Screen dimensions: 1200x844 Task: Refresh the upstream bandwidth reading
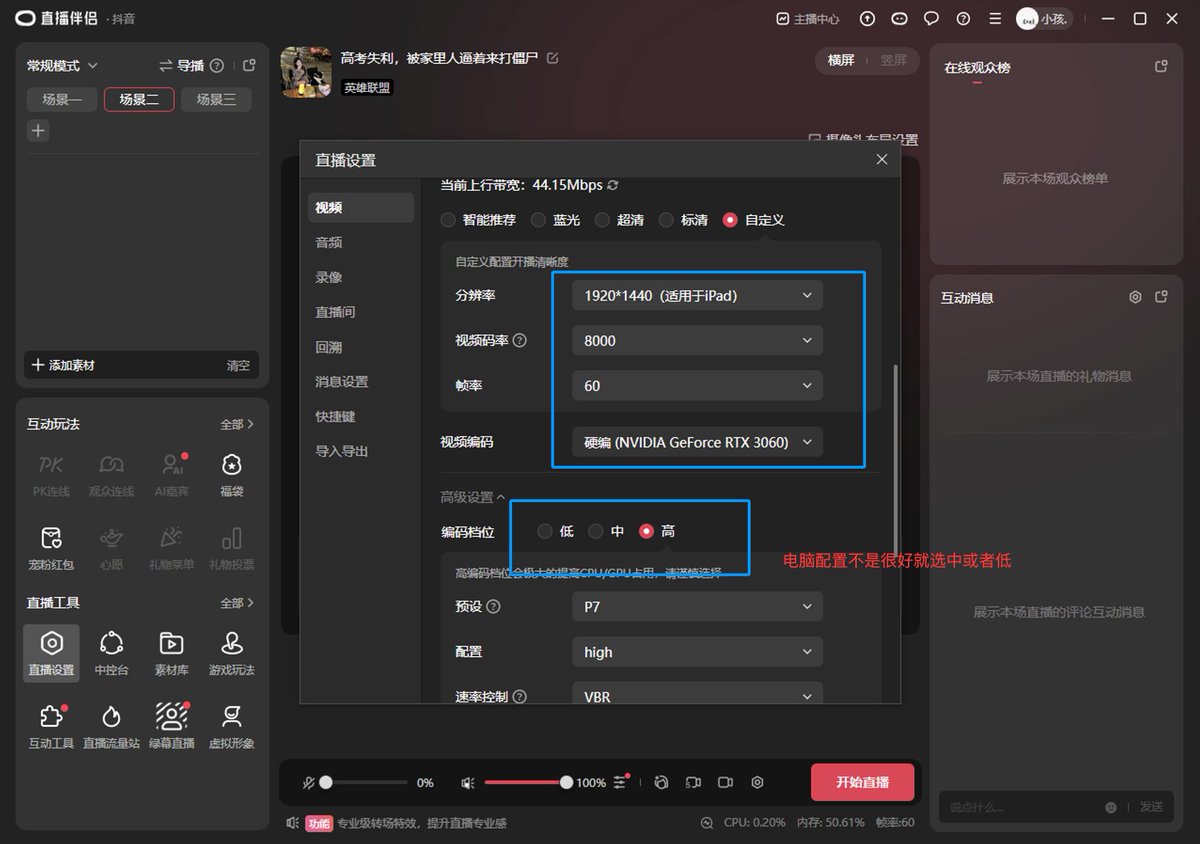613,185
